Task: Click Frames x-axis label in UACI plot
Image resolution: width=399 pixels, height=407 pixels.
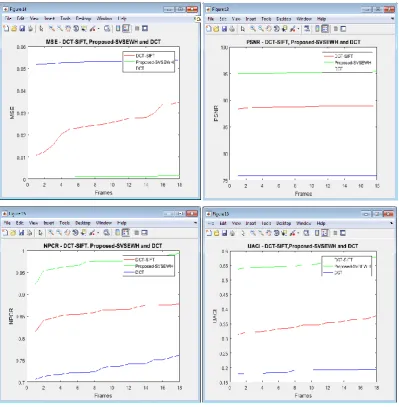Action: click(303, 396)
